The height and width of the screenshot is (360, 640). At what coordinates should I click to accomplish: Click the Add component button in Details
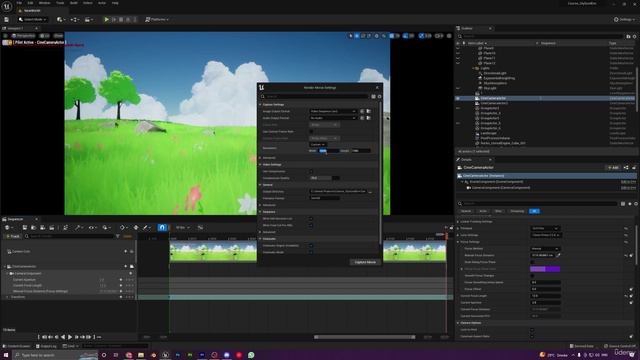click(613, 167)
